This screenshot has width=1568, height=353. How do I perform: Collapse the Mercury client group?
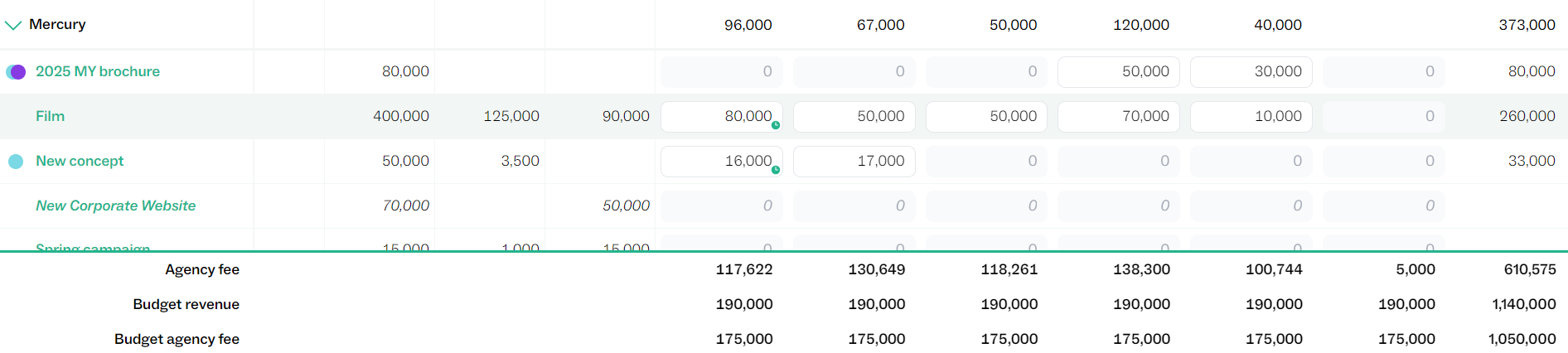pyautogui.click(x=13, y=25)
